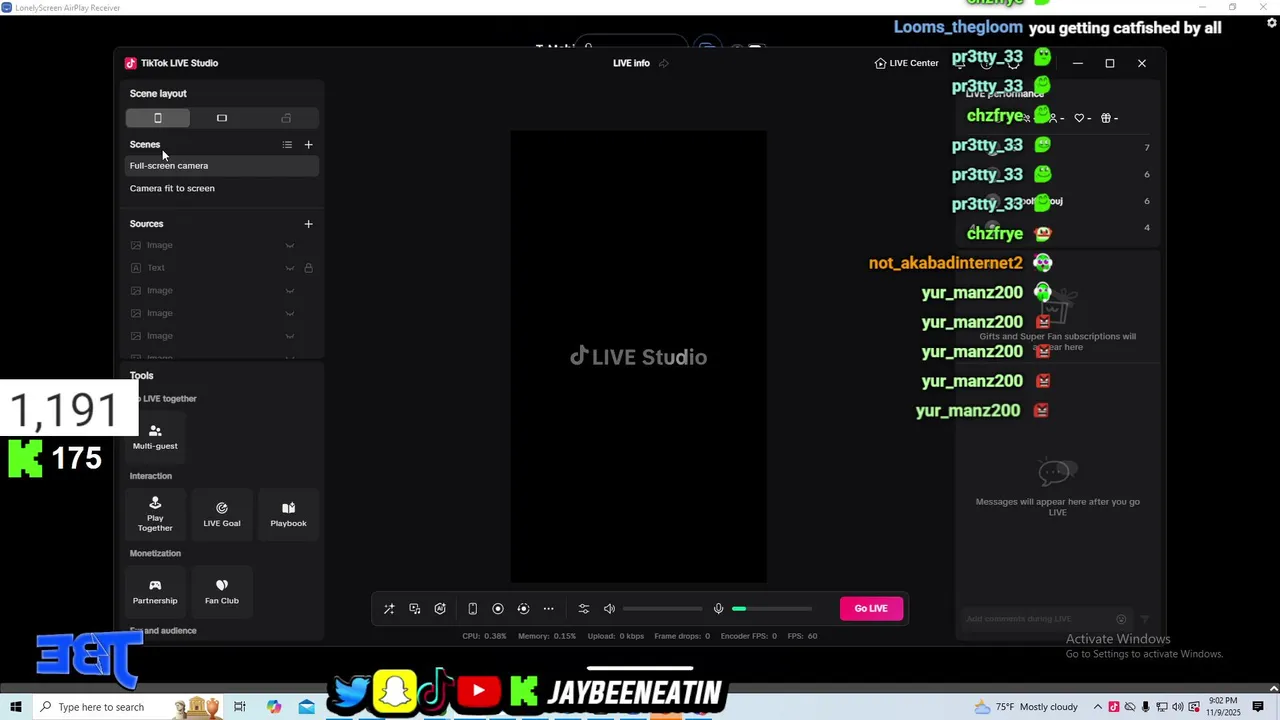1280x720 pixels.
Task: Open the LIVE Goal tool
Action: (x=222, y=514)
